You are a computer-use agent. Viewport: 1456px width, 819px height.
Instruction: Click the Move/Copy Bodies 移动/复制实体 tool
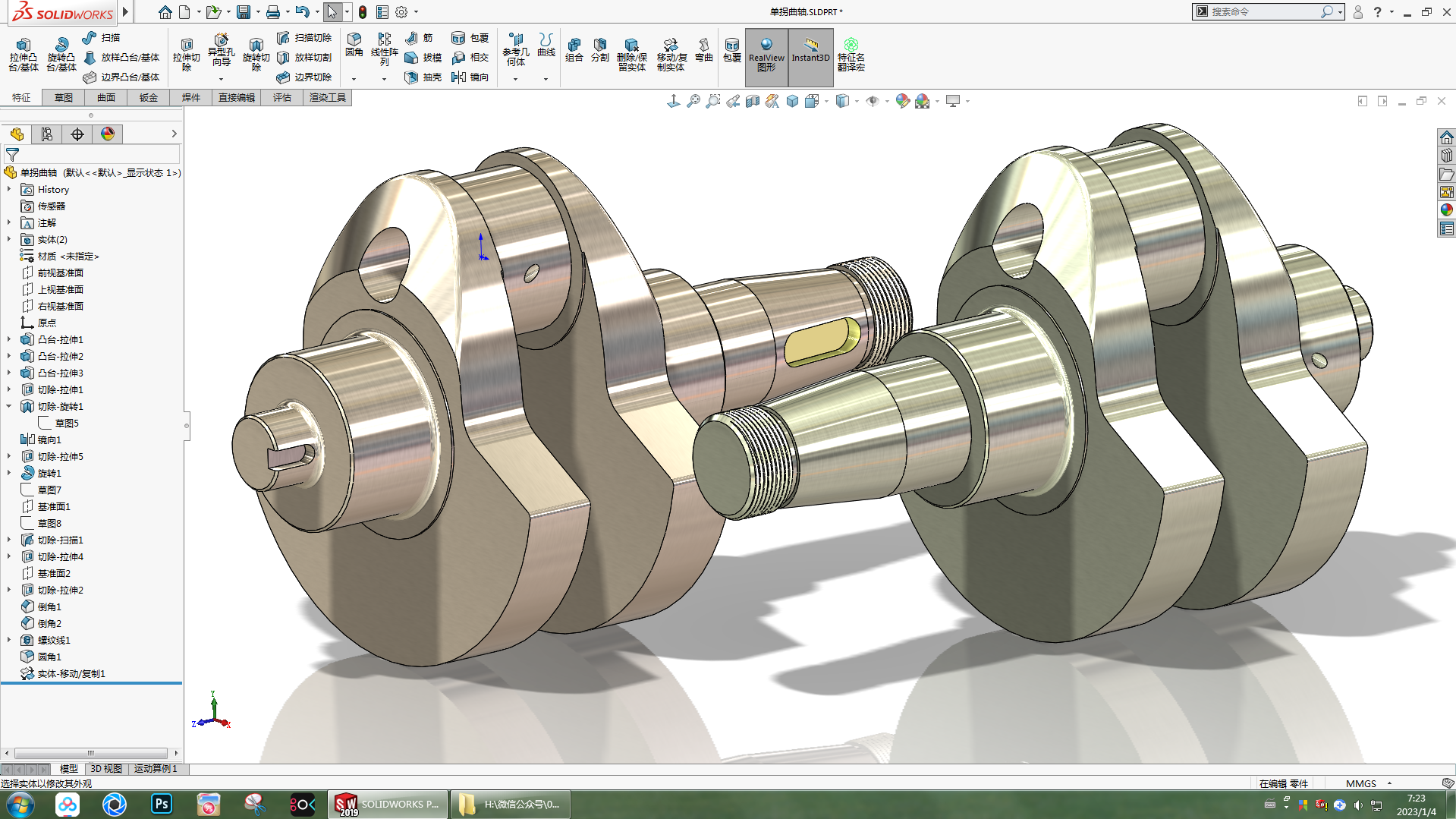click(x=671, y=55)
